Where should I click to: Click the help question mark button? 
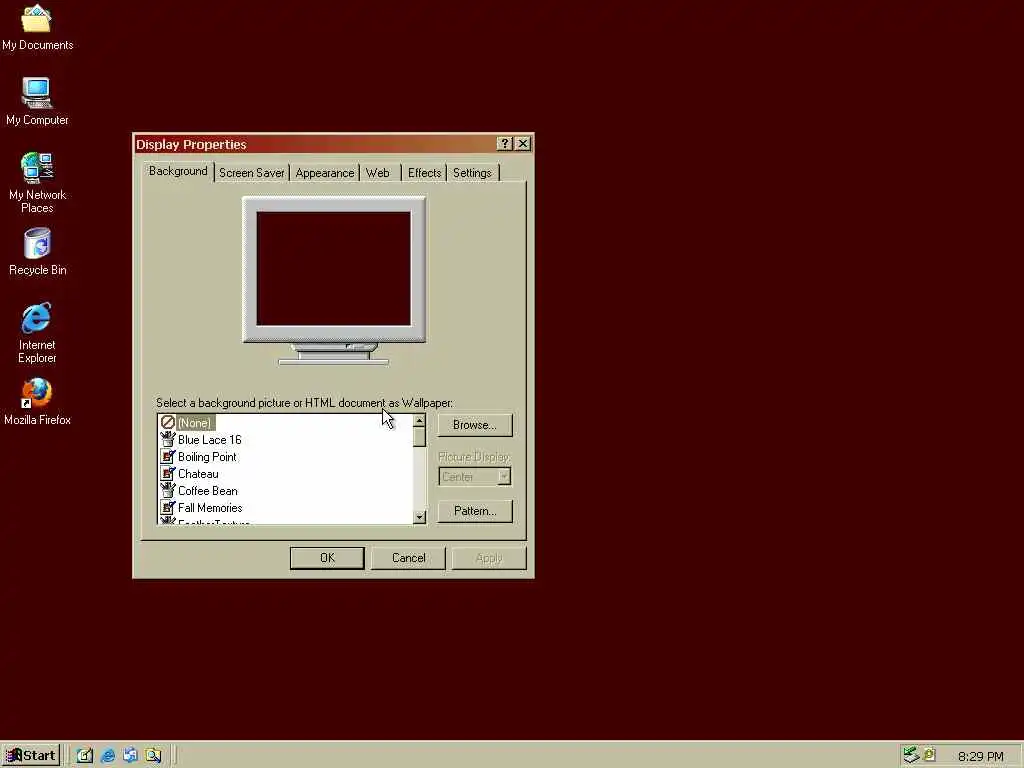pos(504,144)
